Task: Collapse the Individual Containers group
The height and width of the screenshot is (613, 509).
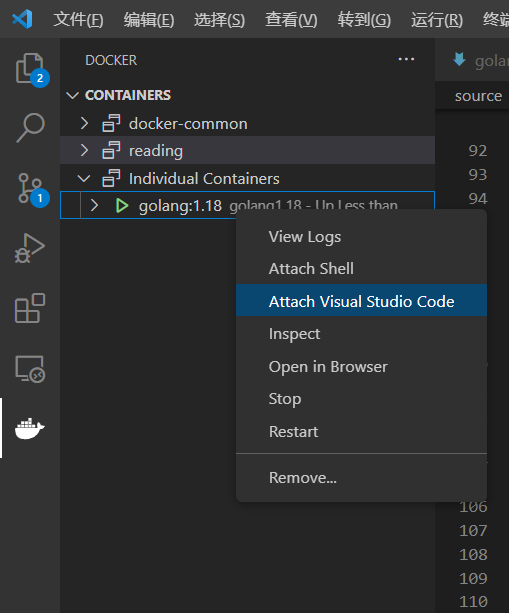Action: [84, 179]
